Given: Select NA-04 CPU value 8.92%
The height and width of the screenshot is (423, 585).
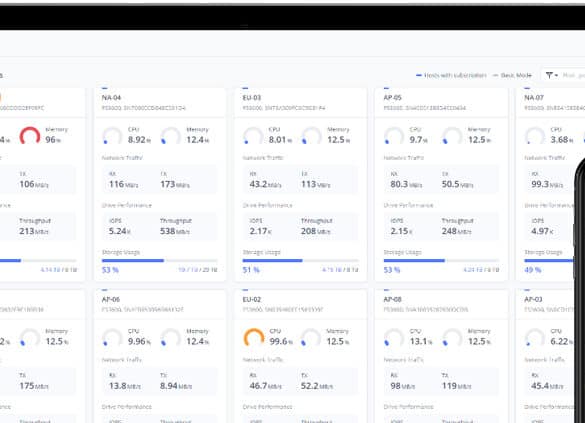Looking at the screenshot, I should (x=139, y=140).
